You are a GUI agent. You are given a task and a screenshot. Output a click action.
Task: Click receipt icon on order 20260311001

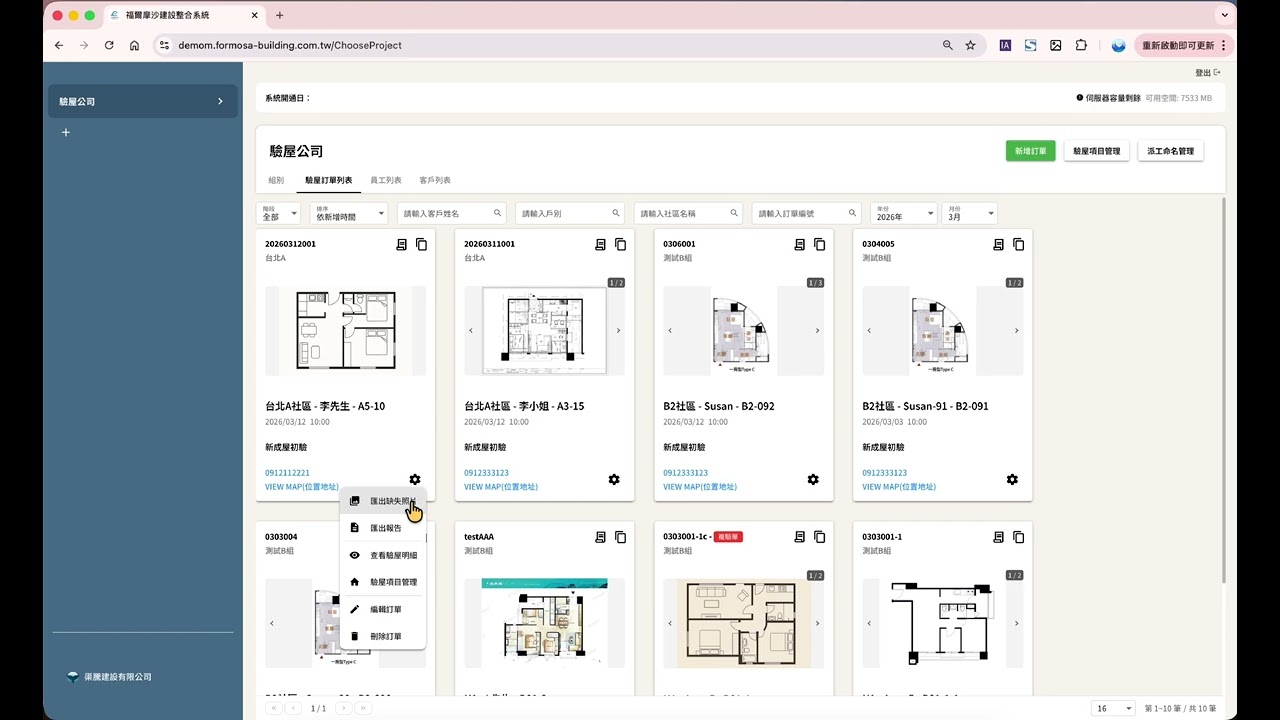600,244
